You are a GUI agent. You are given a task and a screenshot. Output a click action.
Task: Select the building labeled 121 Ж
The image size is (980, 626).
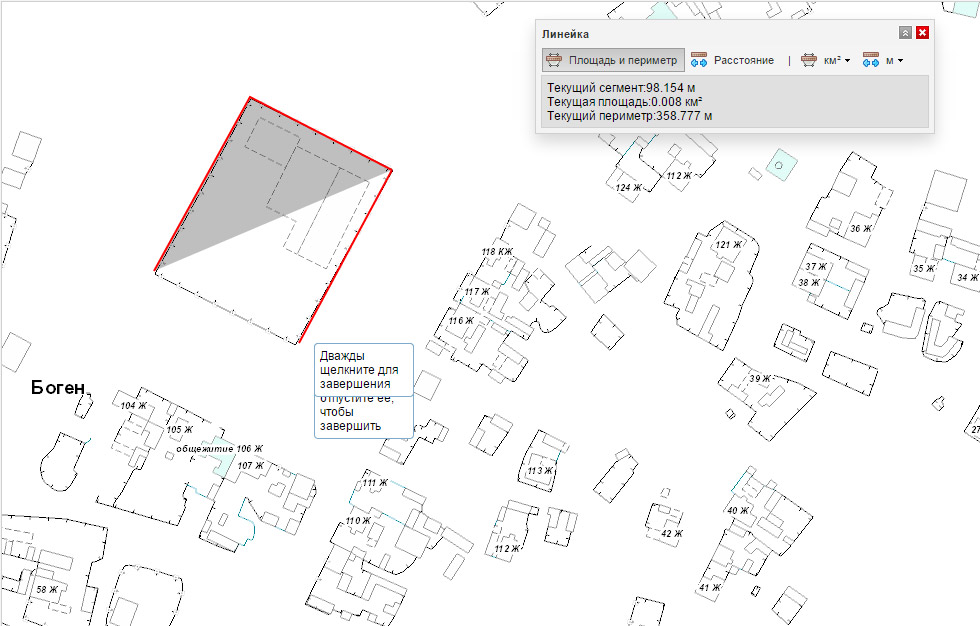729,245
